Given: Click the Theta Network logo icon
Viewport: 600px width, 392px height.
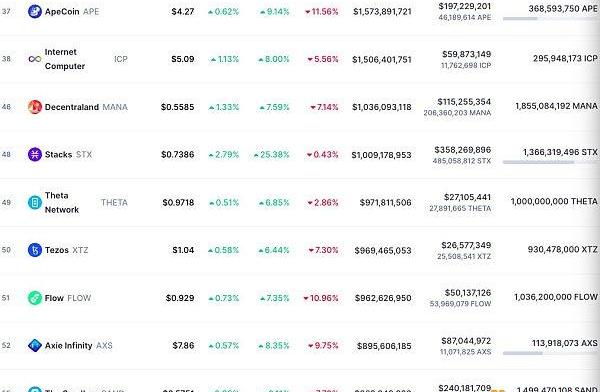Looking at the screenshot, I should click(35, 203).
